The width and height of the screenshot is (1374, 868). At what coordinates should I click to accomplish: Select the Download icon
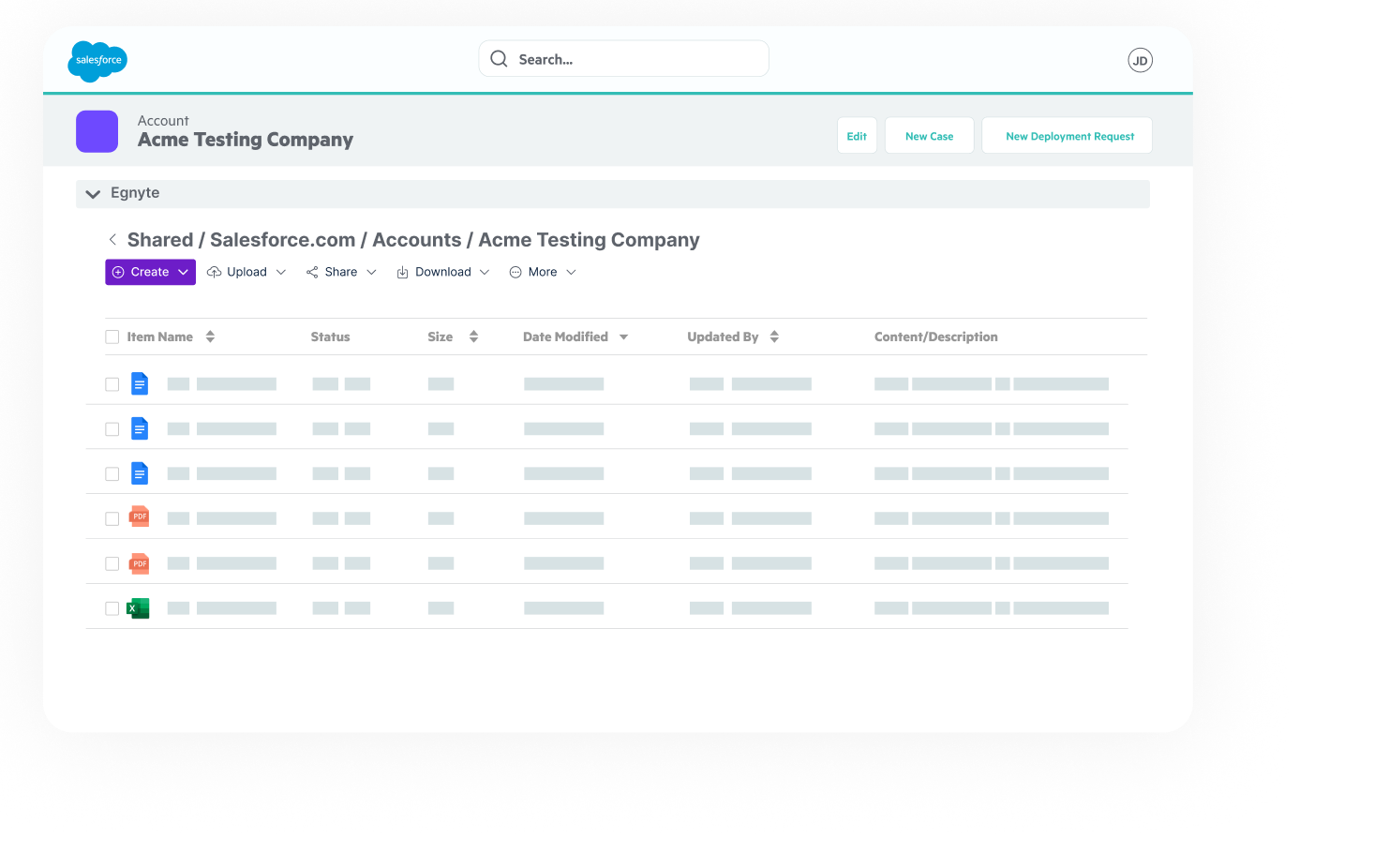point(400,272)
